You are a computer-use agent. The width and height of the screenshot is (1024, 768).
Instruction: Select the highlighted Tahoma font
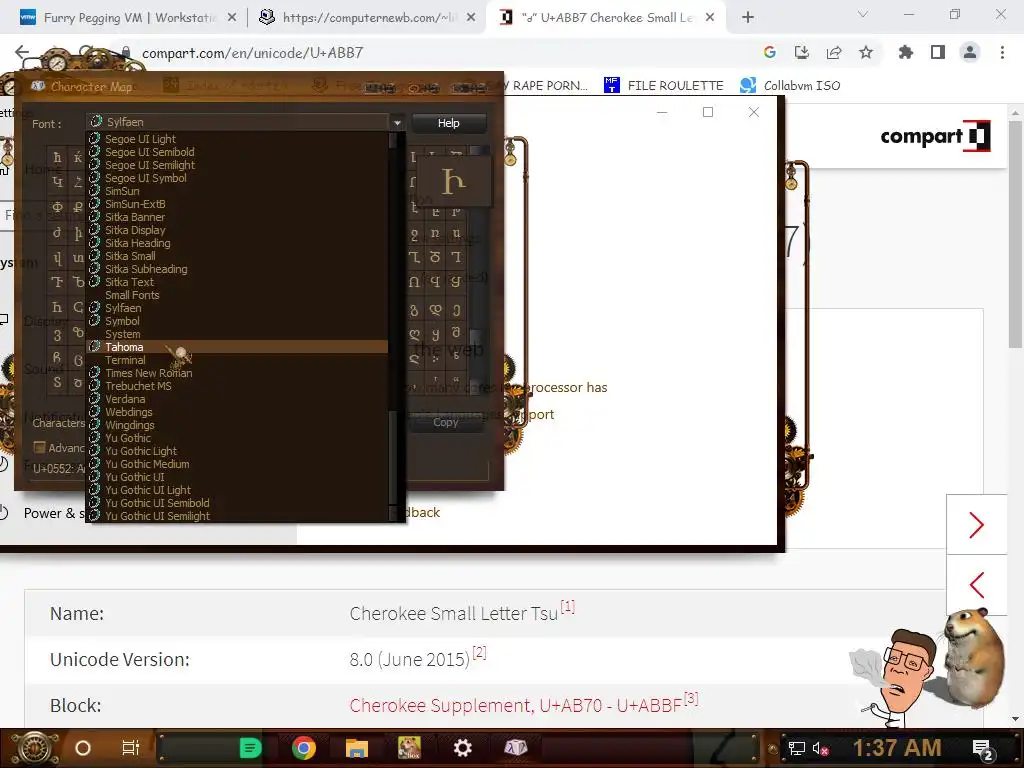pyautogui.click(x=238, y=347)
